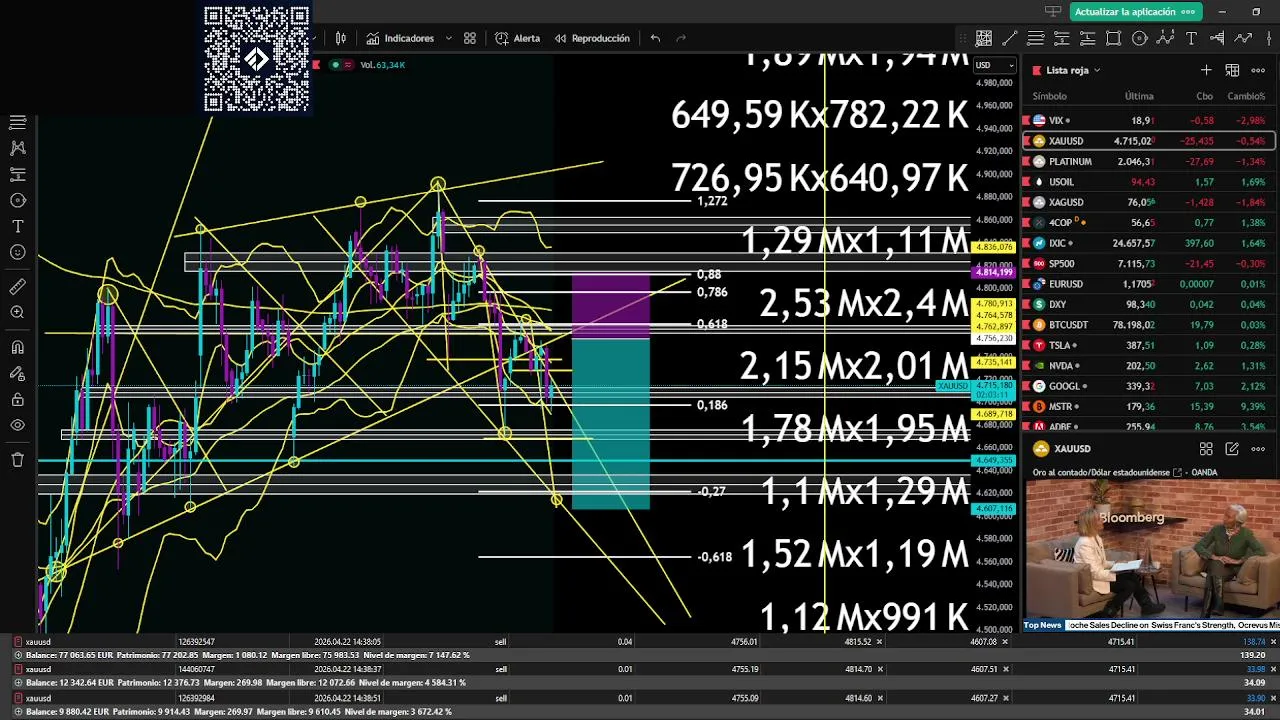Toggle the Magnet snapping mode
Screen dimensions: 1280x720
coord(17,347)
